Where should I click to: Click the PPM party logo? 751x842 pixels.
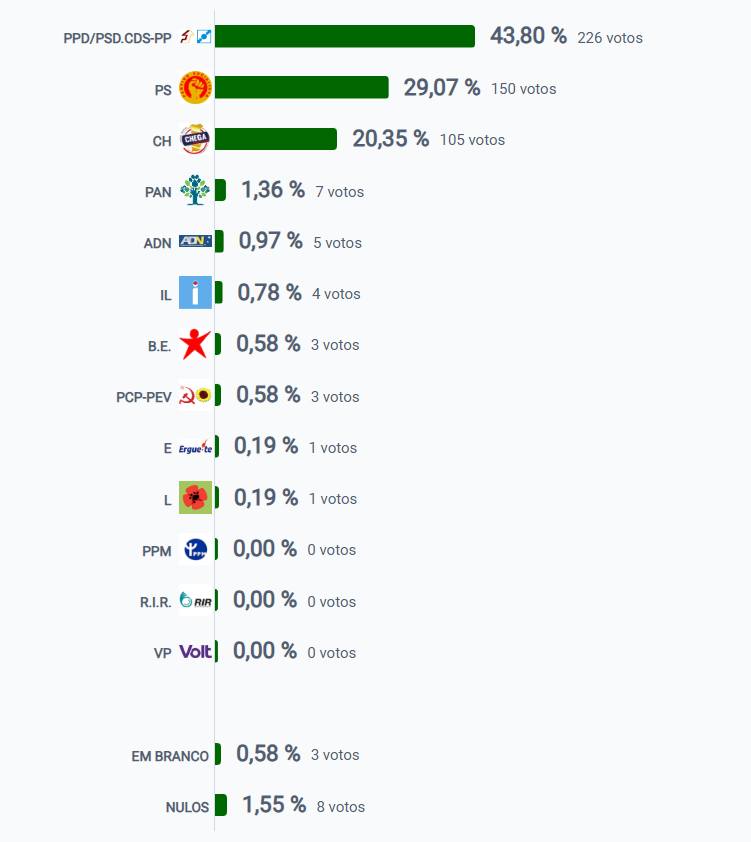click(195, 549)
